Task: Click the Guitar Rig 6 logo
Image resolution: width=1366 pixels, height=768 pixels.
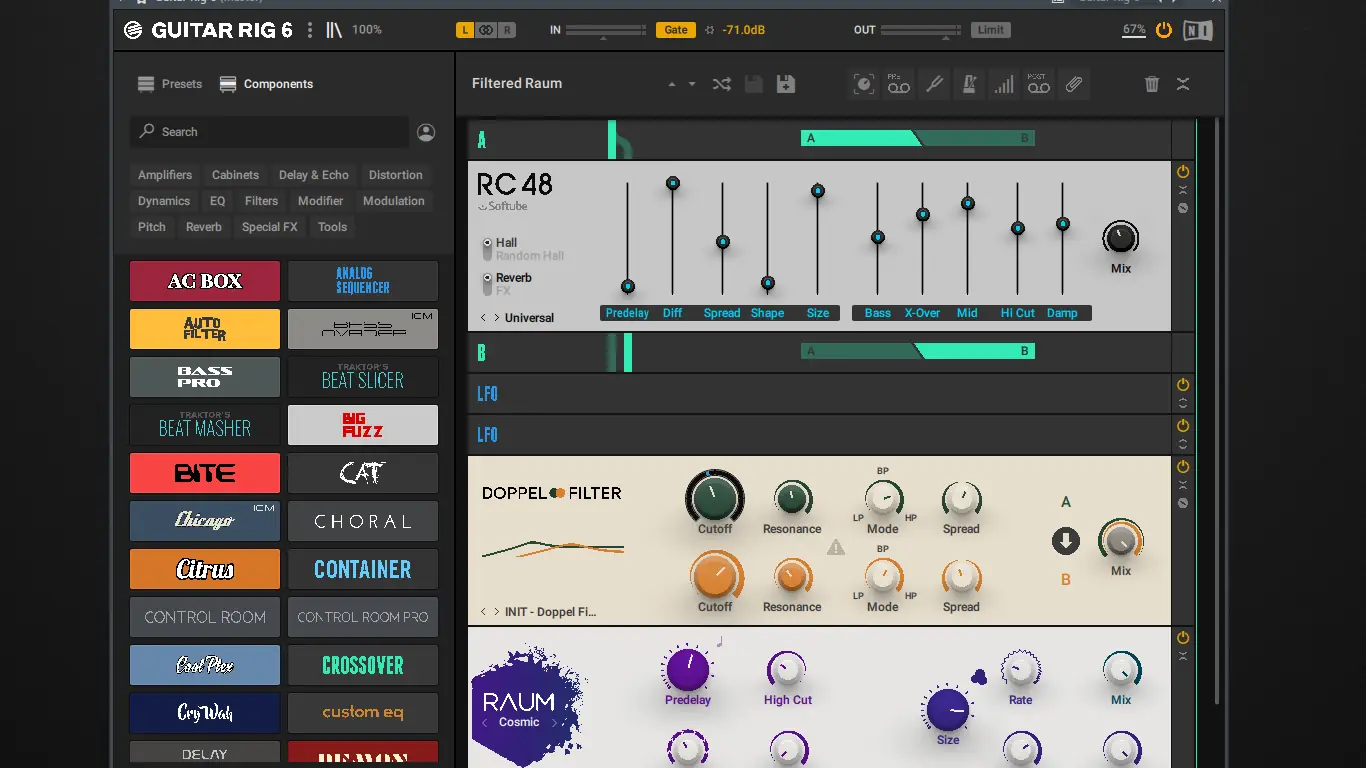Action: pos(208,30)
